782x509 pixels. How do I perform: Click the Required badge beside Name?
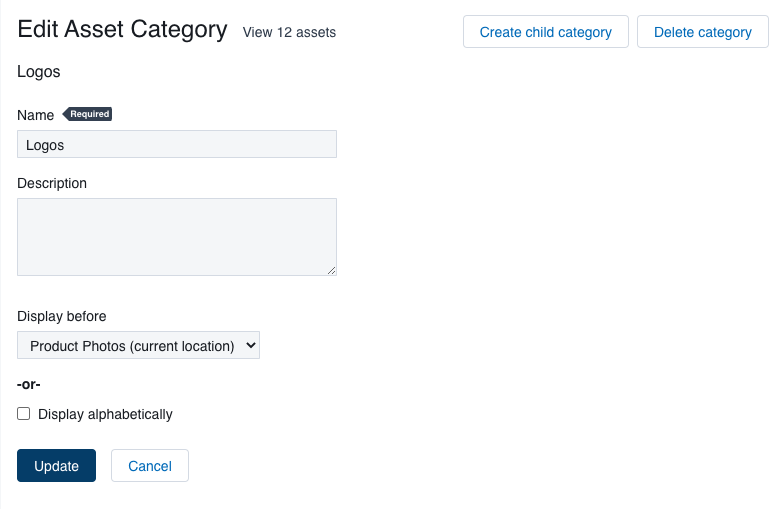pyautogui.click(x=87, y=114)
